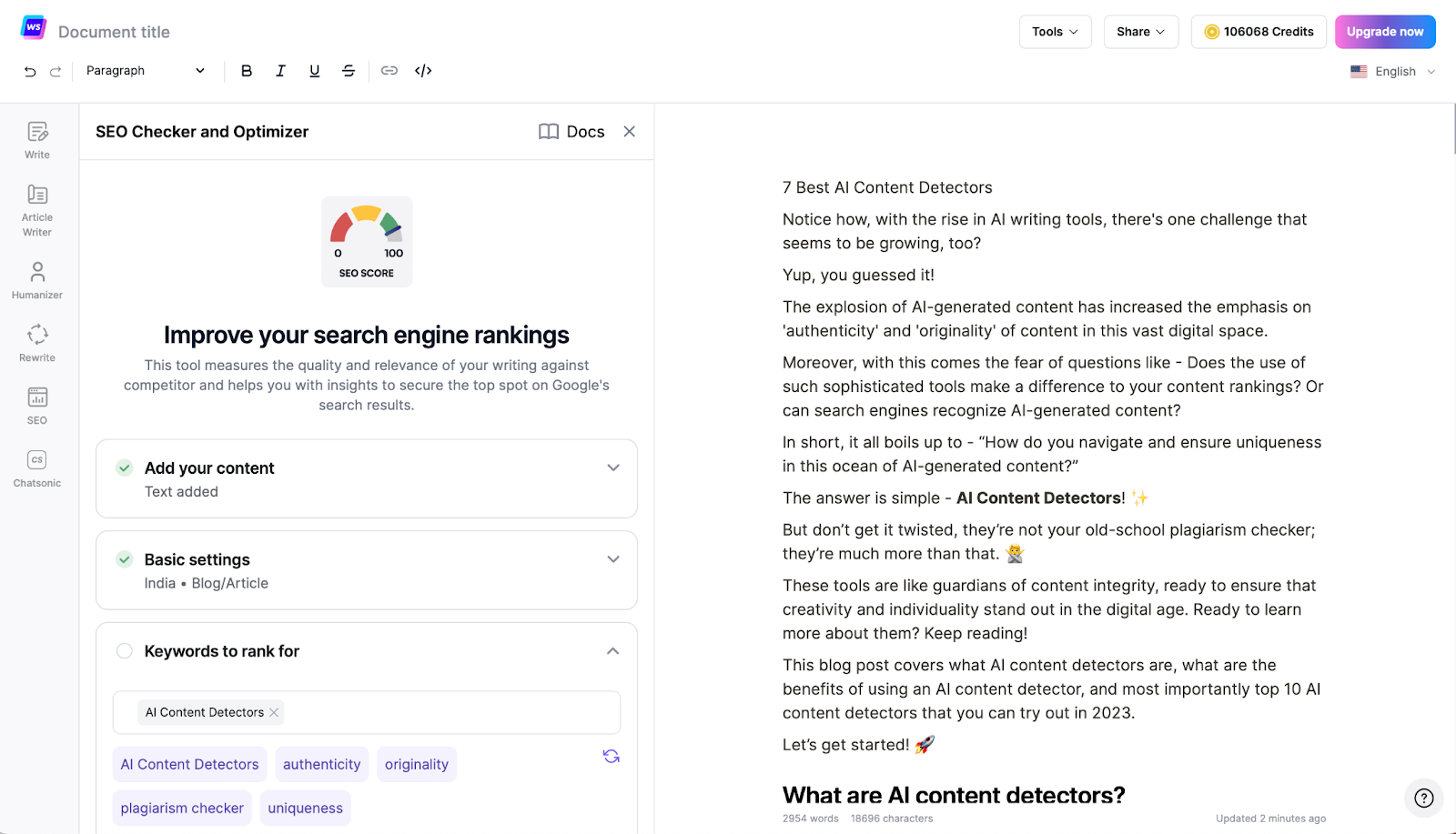Open the Rewrite tool
This screenshot has height=834, width=1456.
click(36, 342)
